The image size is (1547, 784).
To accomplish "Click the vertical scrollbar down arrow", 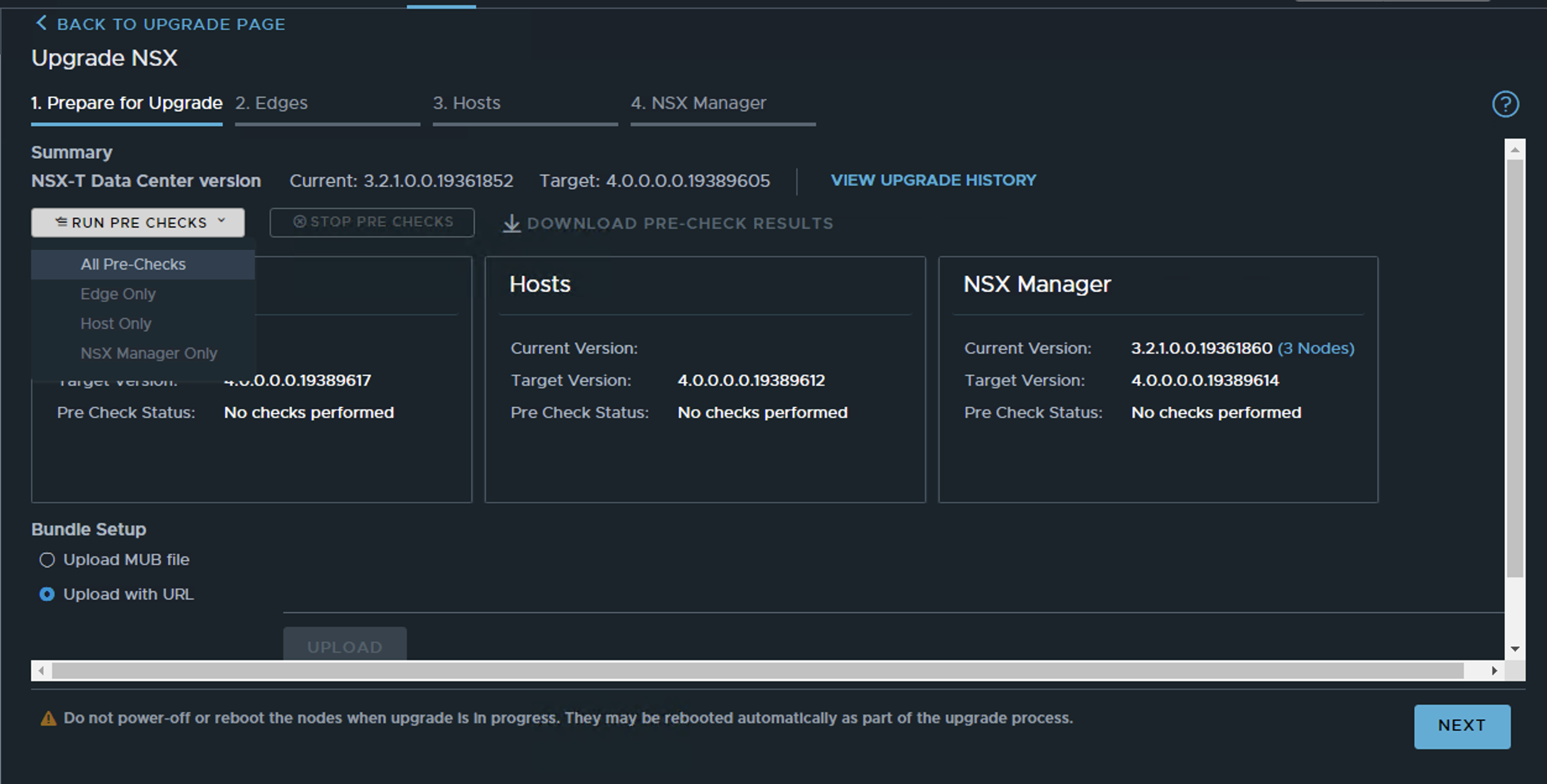I will (1515, 649).
